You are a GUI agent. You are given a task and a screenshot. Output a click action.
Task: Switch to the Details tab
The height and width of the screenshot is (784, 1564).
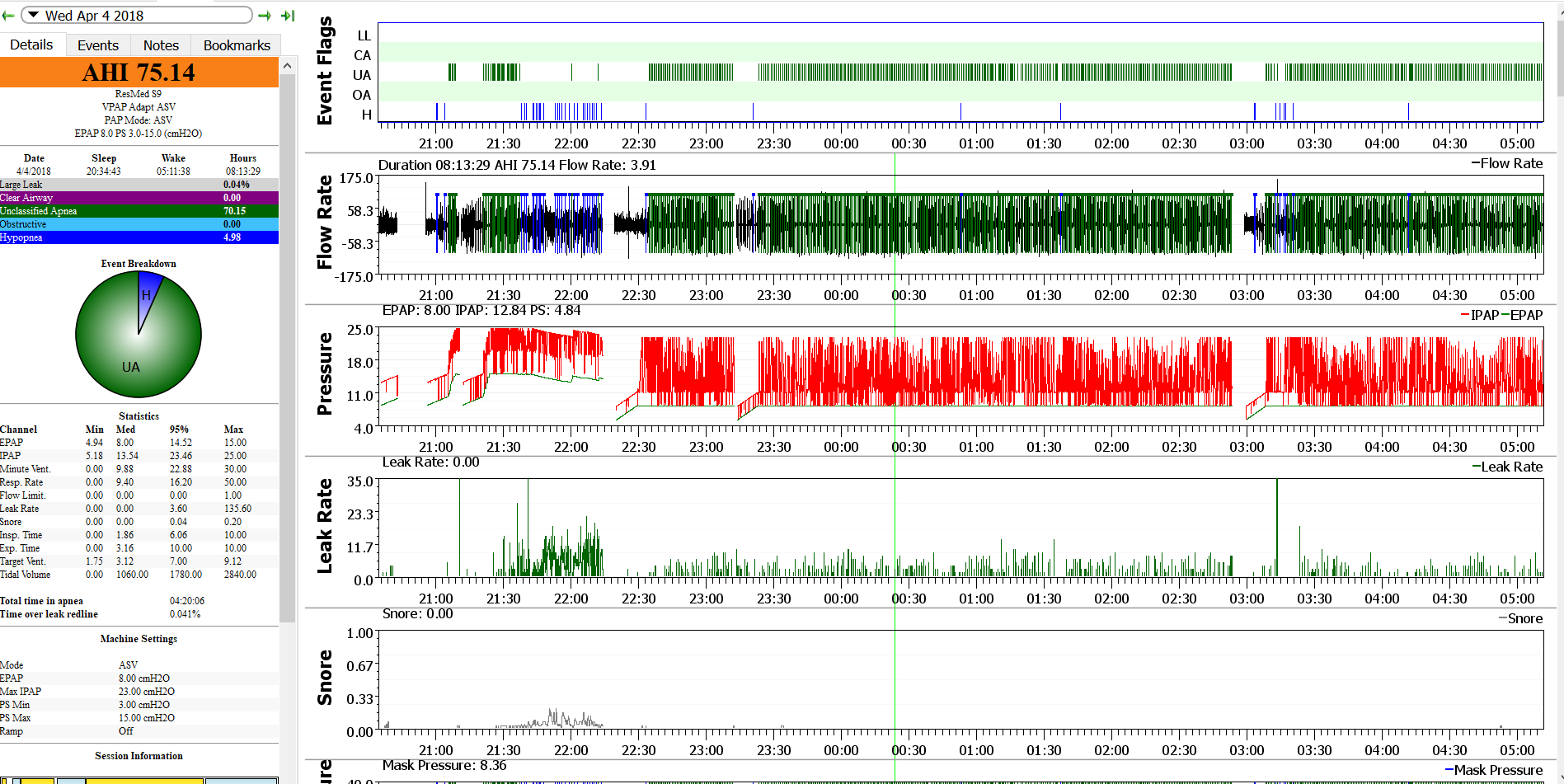coord(32,45)
